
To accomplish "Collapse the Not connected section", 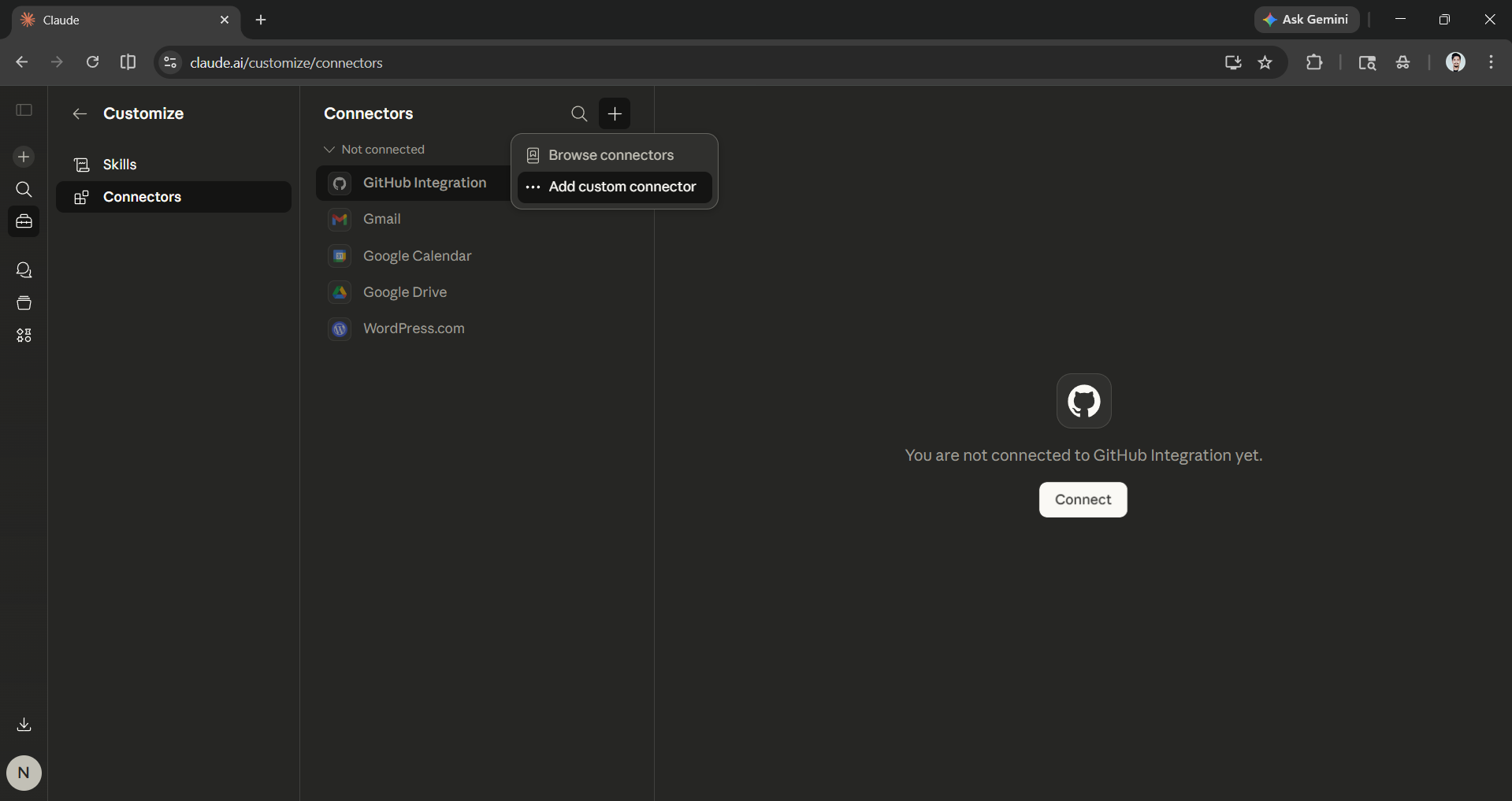I will 374,150.
